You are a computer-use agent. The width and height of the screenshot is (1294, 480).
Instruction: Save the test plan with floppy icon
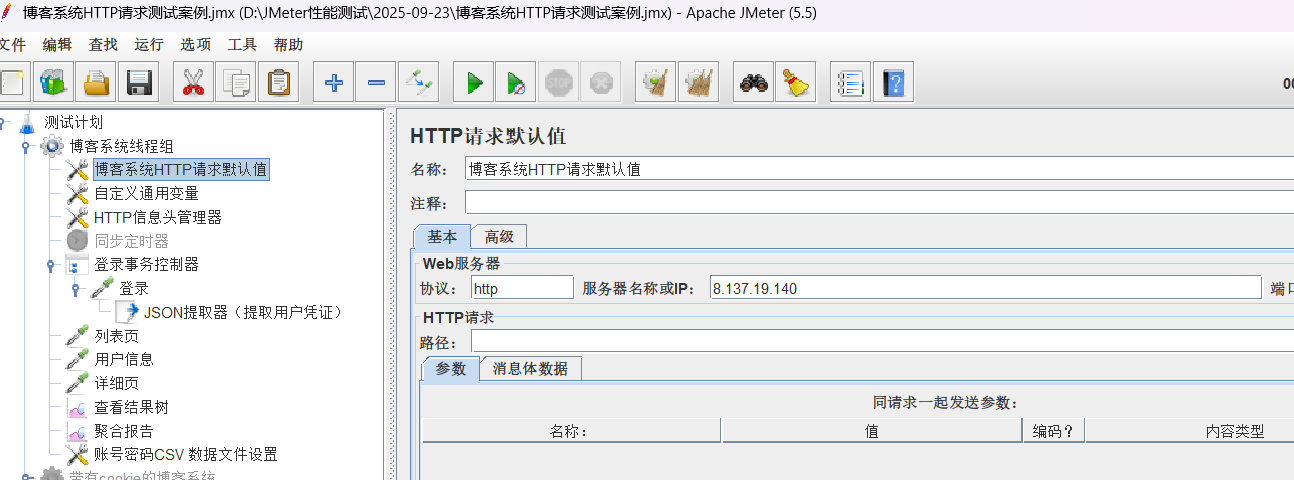pyautogui.click(x=138, y=82)
